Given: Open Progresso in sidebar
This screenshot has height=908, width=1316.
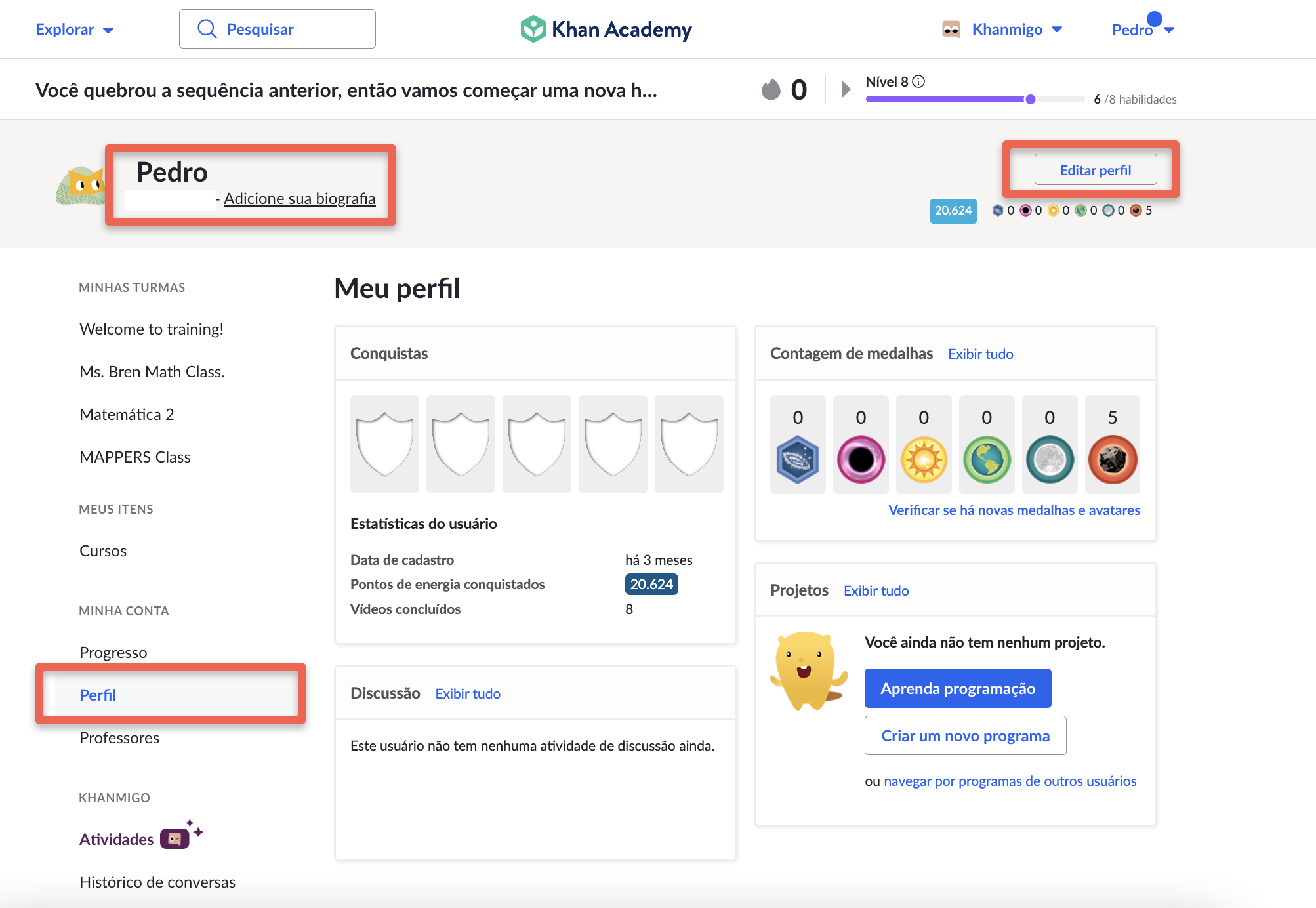Looking at the screenshot, I should pos(113,652).
